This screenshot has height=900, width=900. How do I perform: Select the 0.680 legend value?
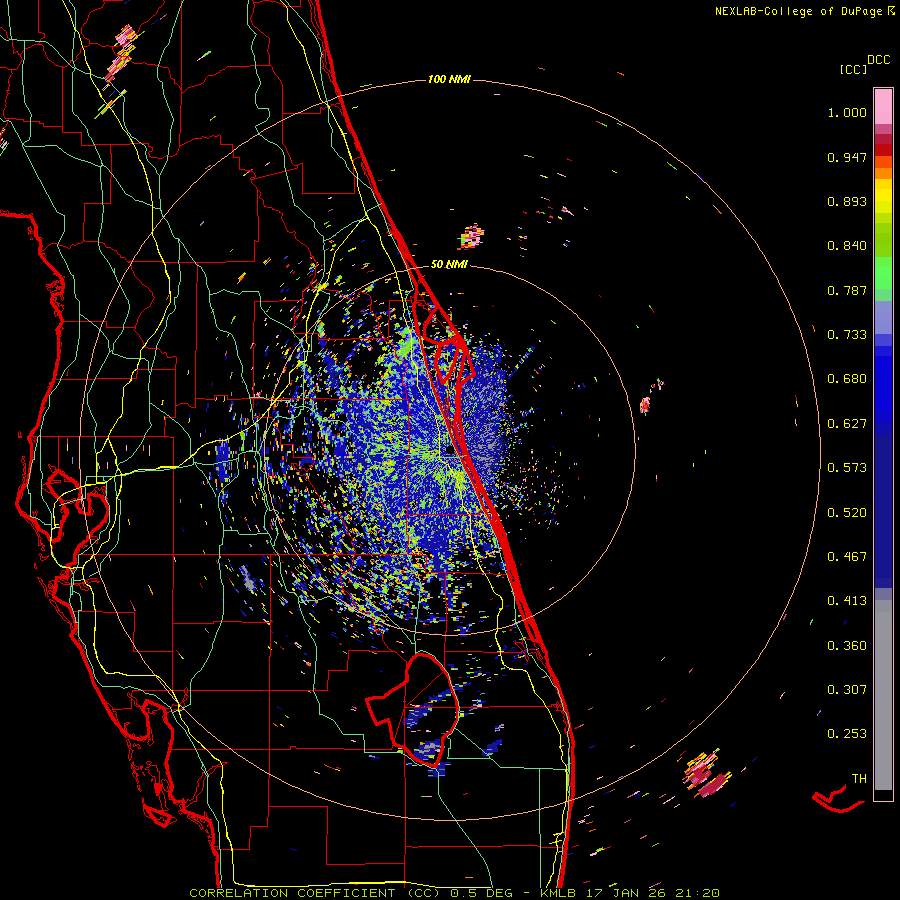click(847, 379)
